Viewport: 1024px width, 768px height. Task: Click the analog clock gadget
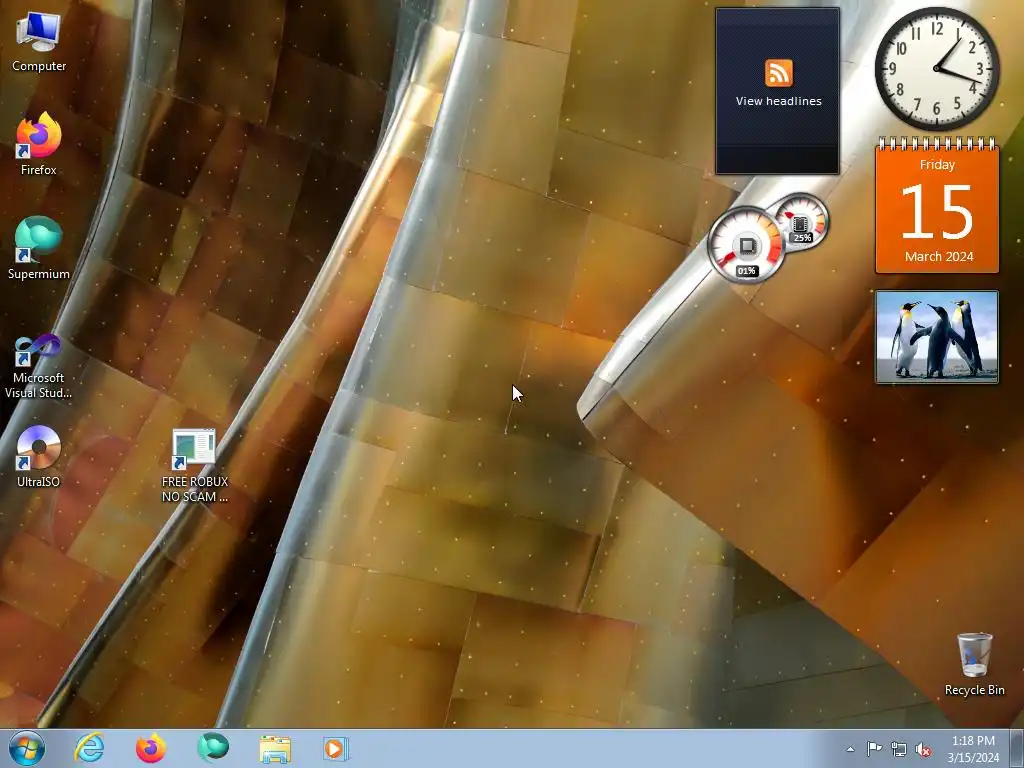[937, 69]
